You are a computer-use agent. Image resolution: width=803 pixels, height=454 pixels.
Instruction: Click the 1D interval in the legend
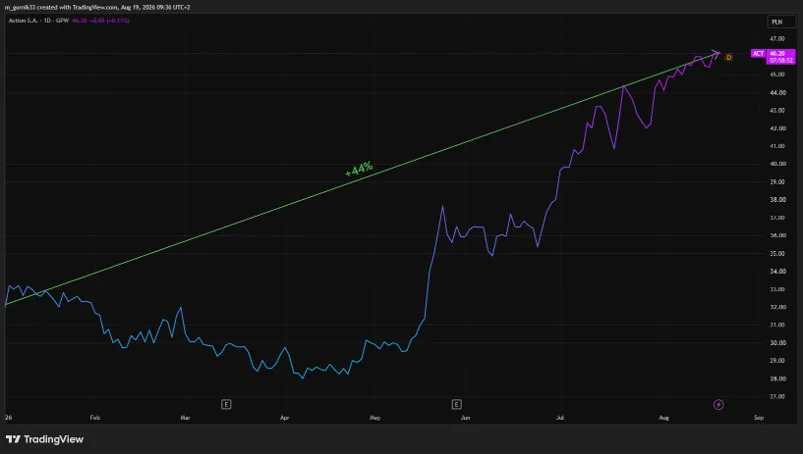click(x=47, y=20)
